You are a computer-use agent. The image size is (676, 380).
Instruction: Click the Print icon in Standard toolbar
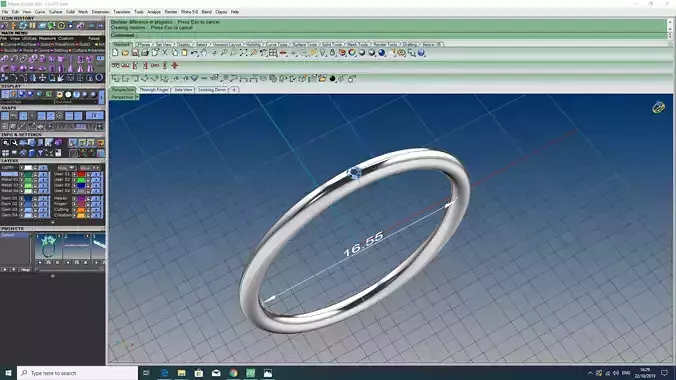pyautogui.click(x=145, y=53)
